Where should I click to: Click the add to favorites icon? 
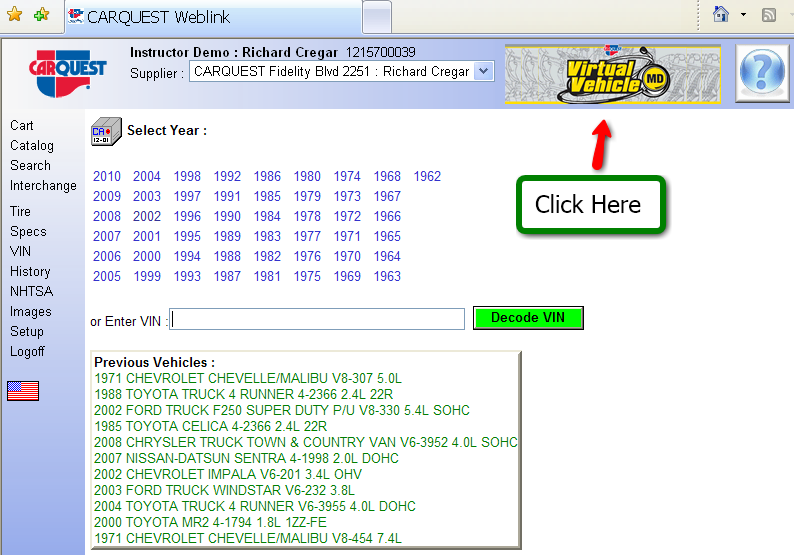coord(42,14)
